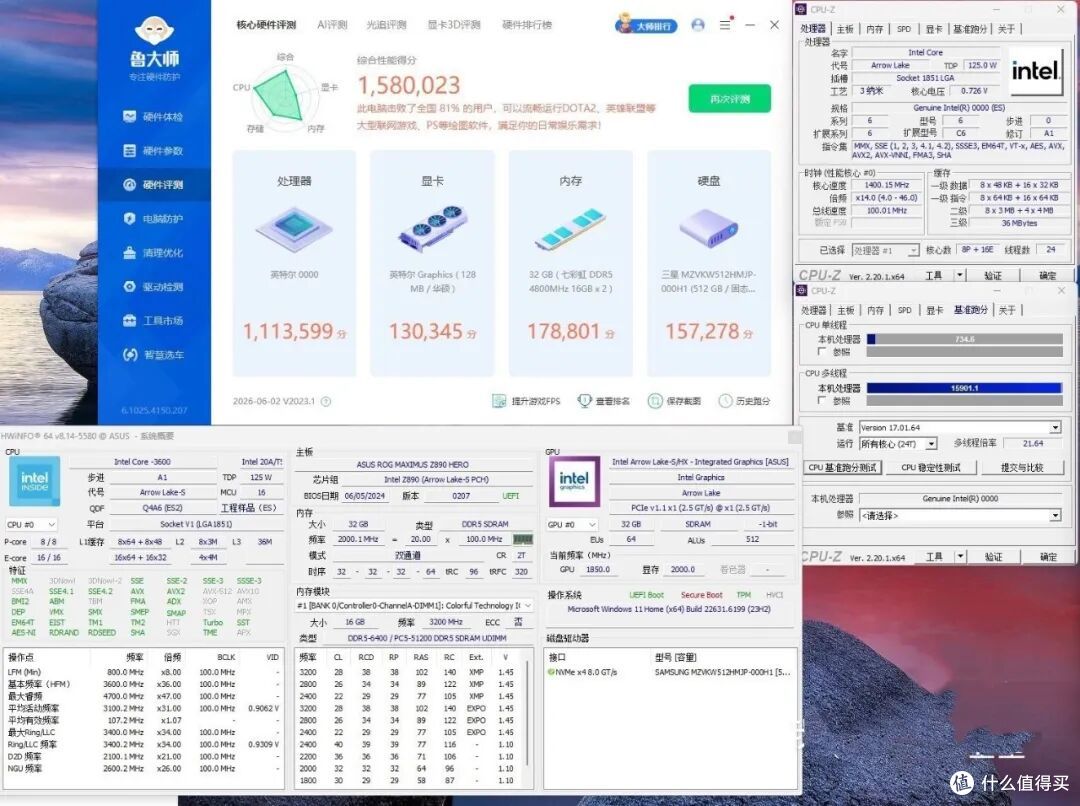Open 运行 所有核心 (24T) dropdown
1080x806 pixels.
coord(898,444)
